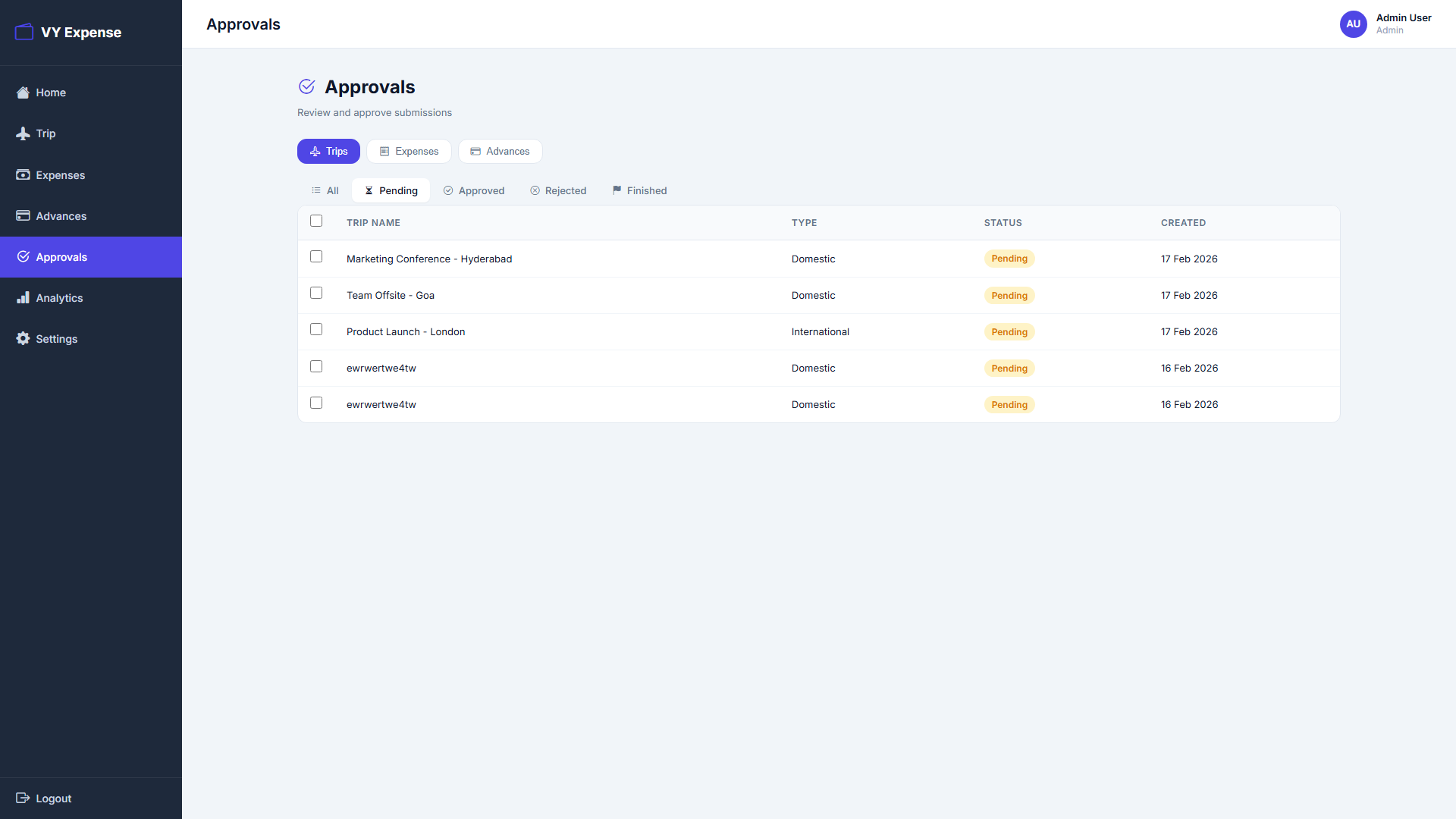Check the Team Offsite - Goa row
Screen dimensions: 1456x819
point(316,293)
